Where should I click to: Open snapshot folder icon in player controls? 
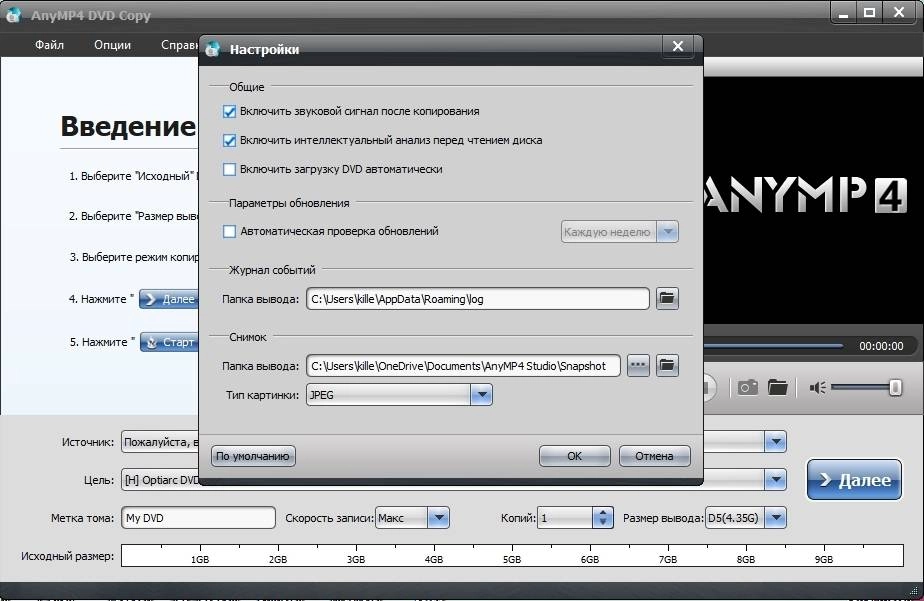coord(778,387)
